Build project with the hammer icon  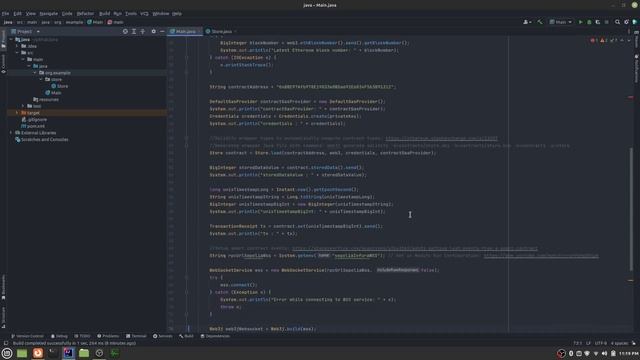(x=540, y=22)
